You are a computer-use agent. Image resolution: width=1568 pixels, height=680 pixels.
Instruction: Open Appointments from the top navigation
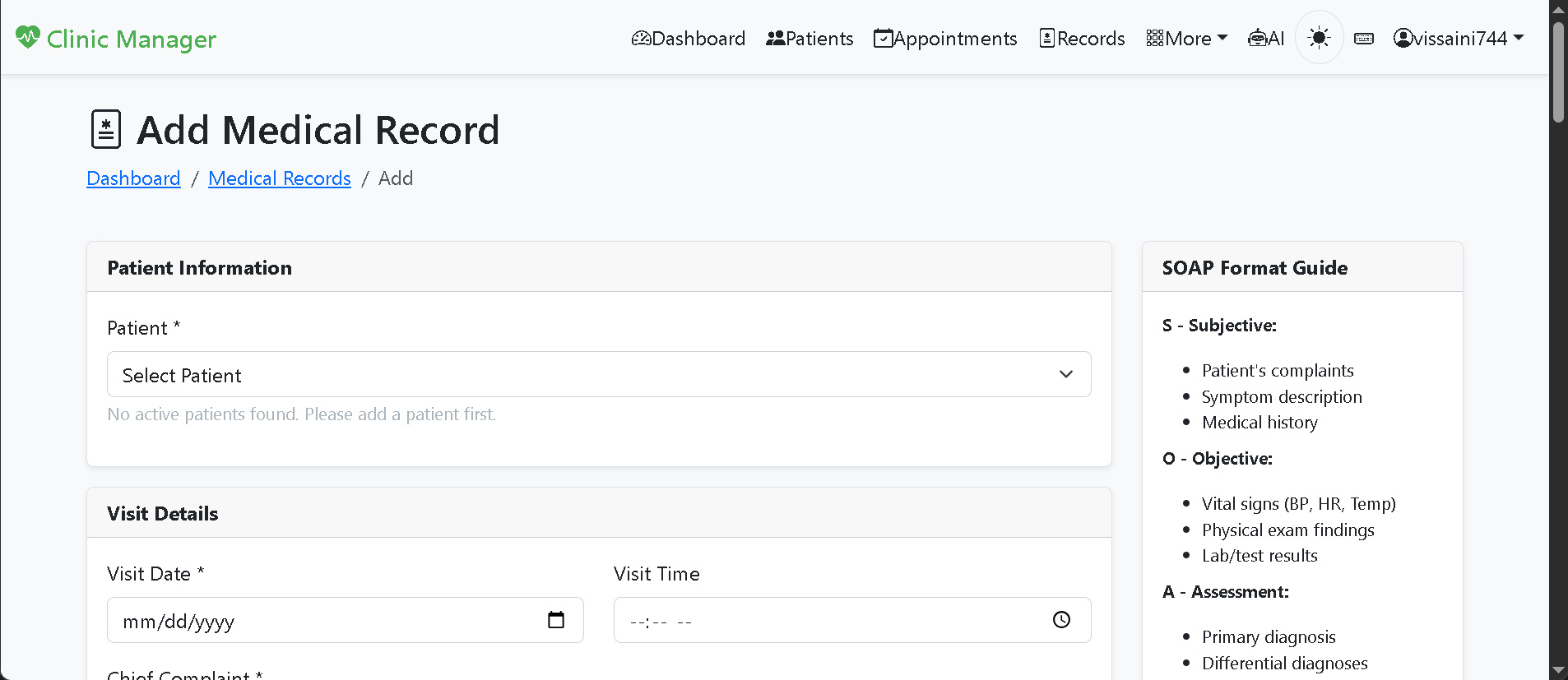[945, 39]
